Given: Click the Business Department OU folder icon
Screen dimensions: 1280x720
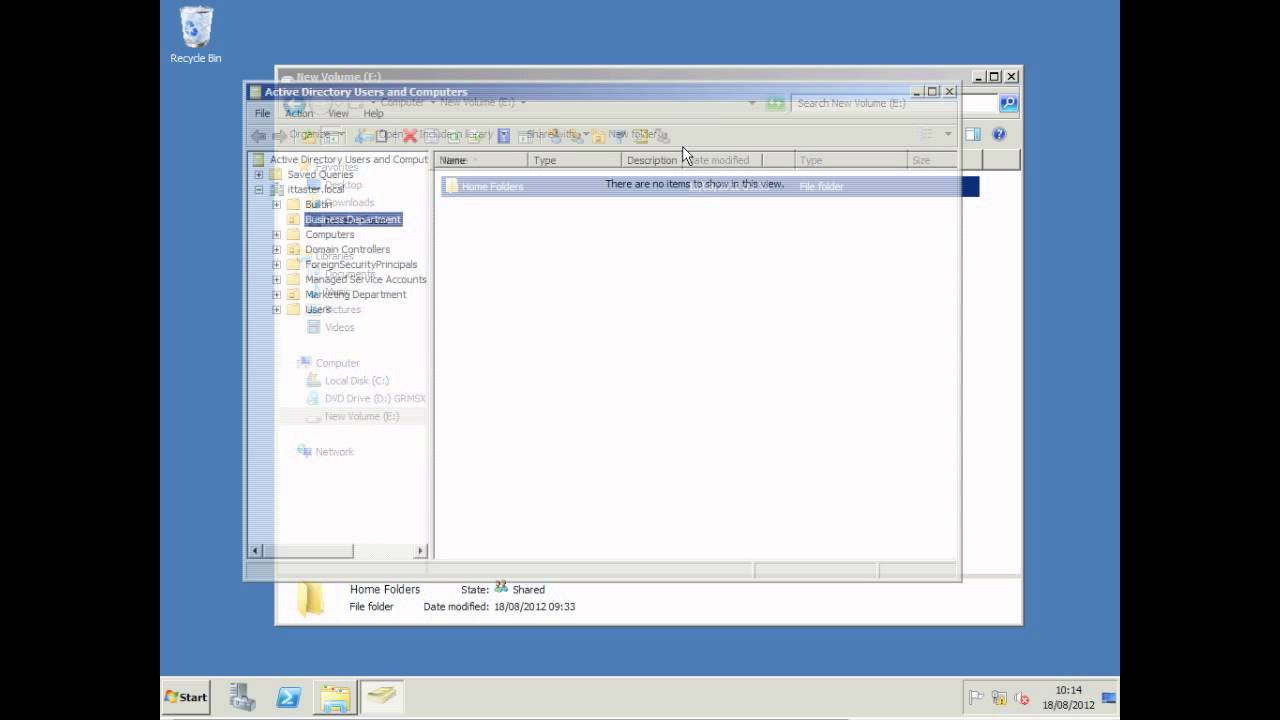Looking at the screenshot, I should [x=294, y=219].
